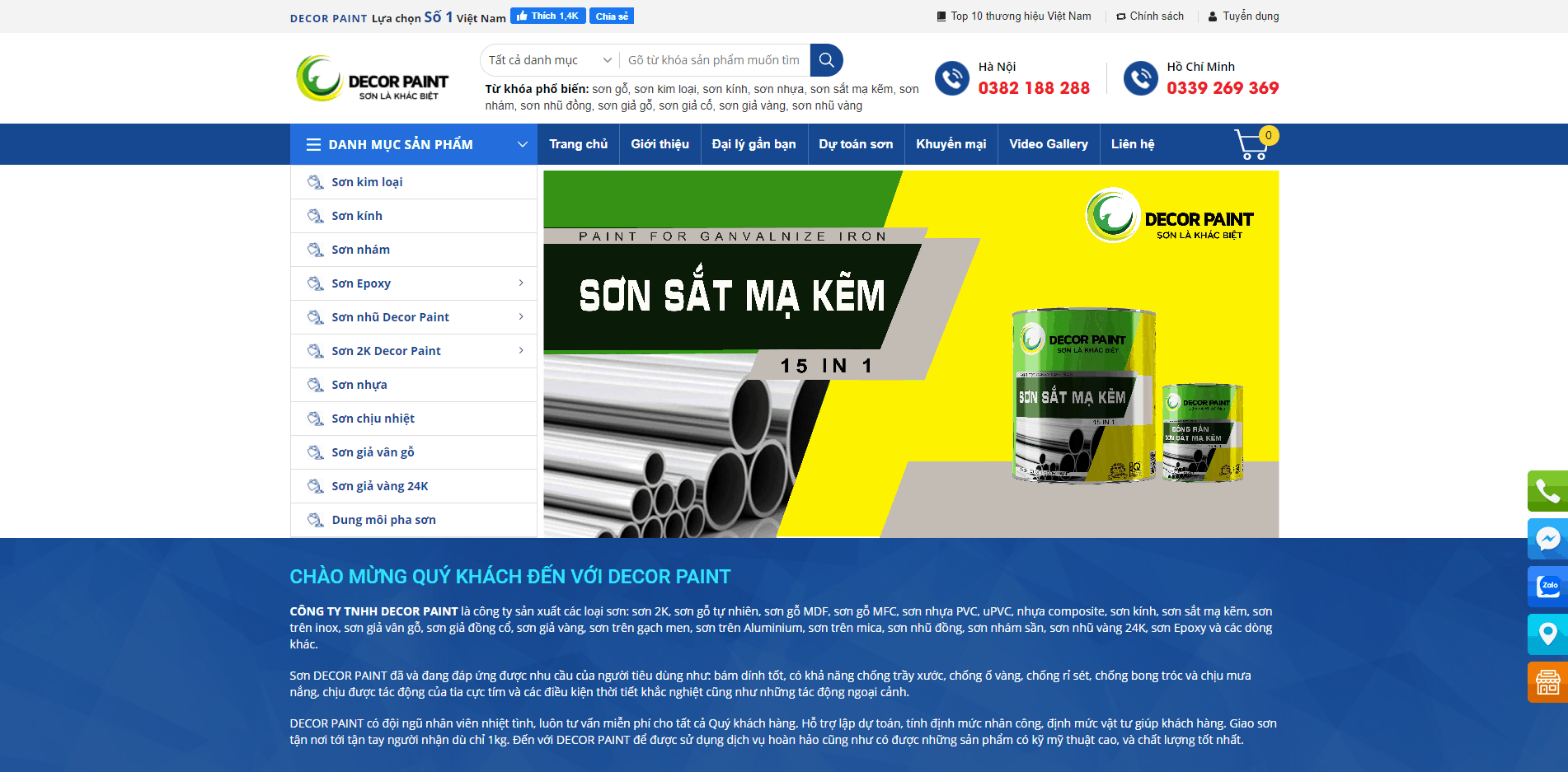This screenshot has width=1568, height=772.
Task: Click the Decor Paint logo on the banner
Action: tap(1169, 216)
